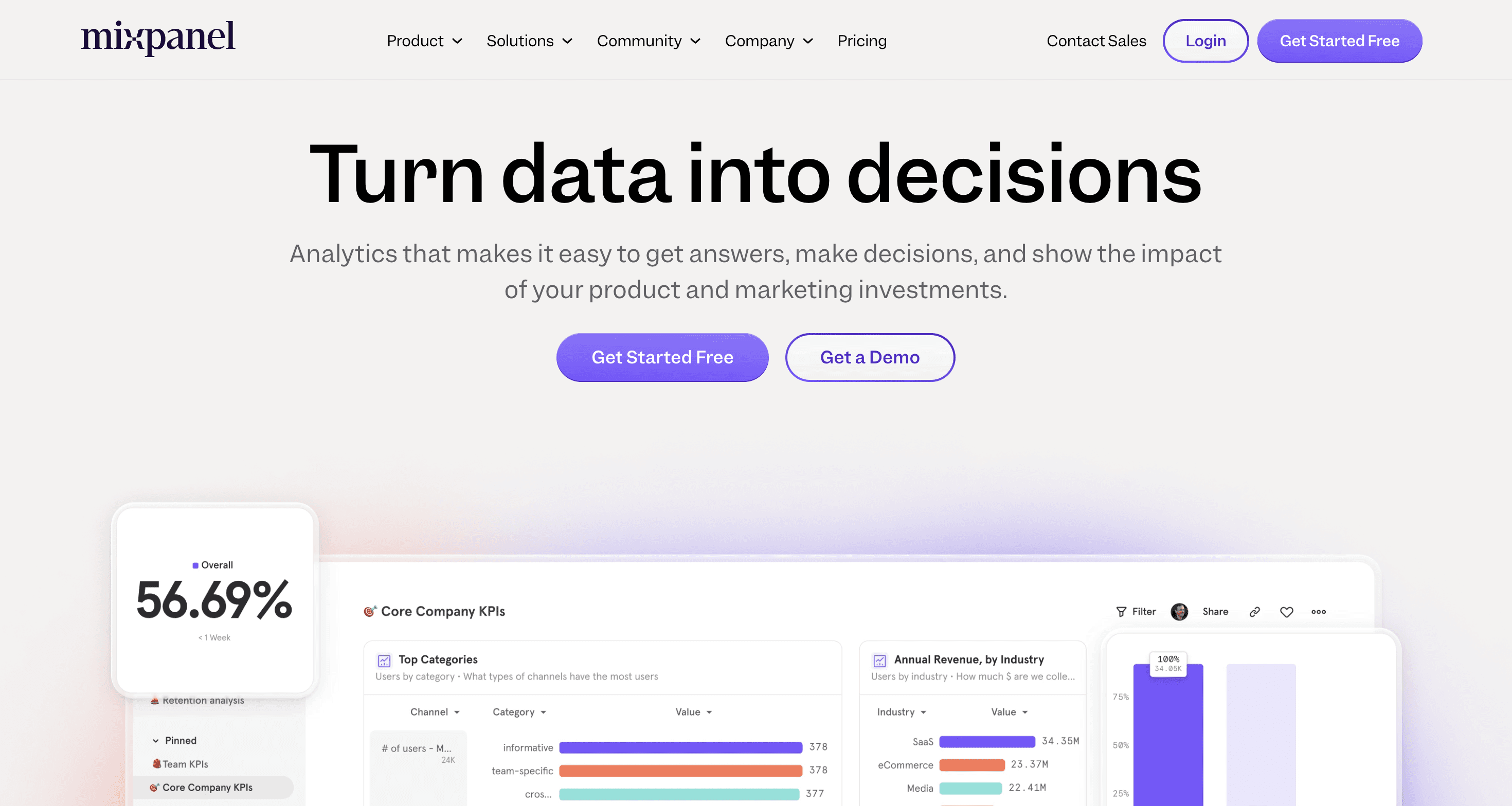This screenshot has width=1512, height=806.
Task: Click the heart/favorite icon on dashboard
Action: coord(1284,610)
